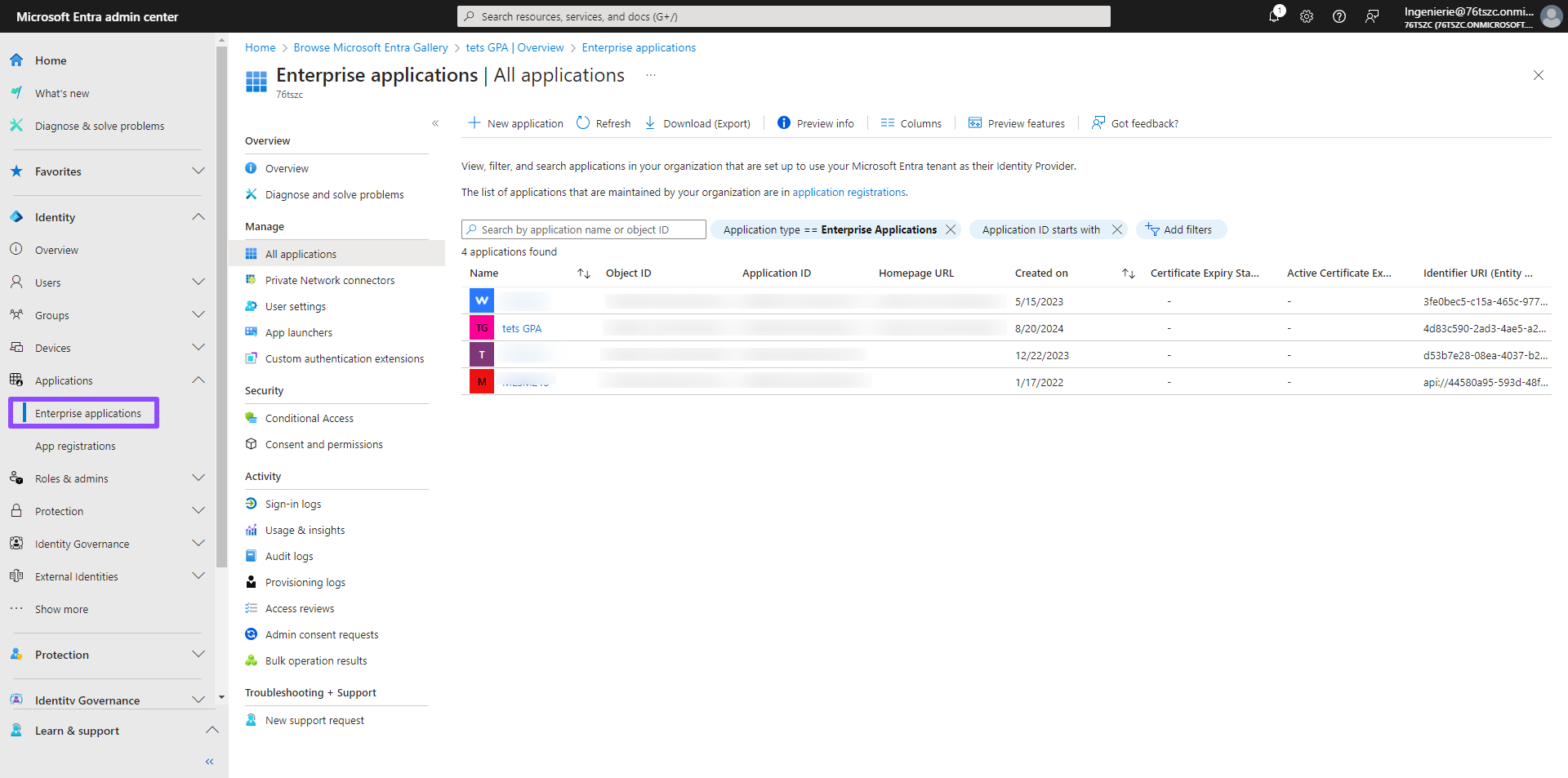
Task: Open the application registrations link
Action: (849, 192)
